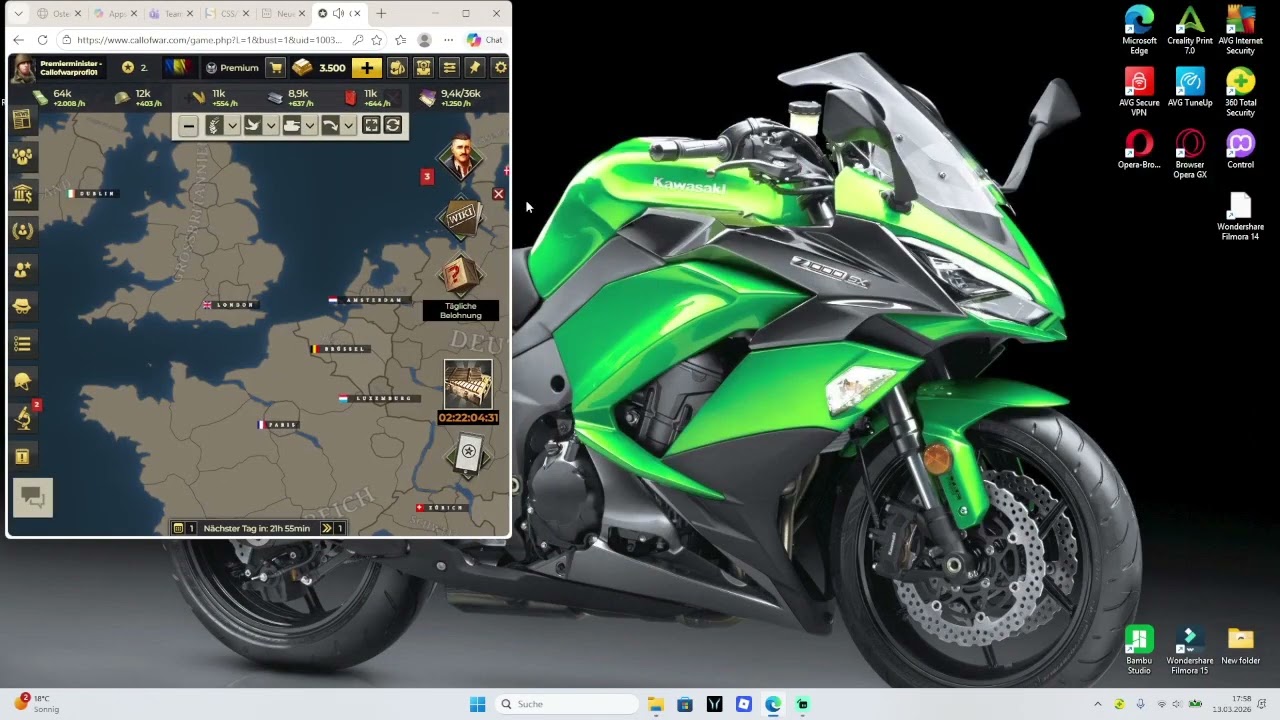Image resolution: width=1280 pixels, height=720 pixels.
Task: Click the 9,4k/36k resource counter
Action: click(451, 97)
